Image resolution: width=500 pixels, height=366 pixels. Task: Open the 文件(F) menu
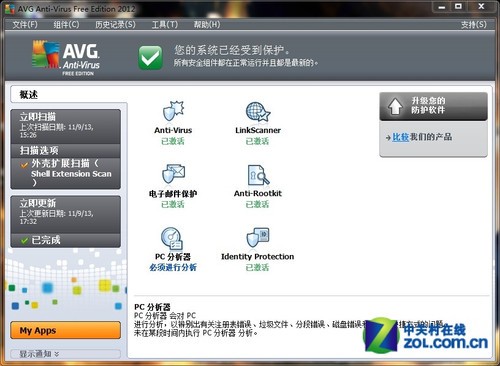click(x=25, y=24)
